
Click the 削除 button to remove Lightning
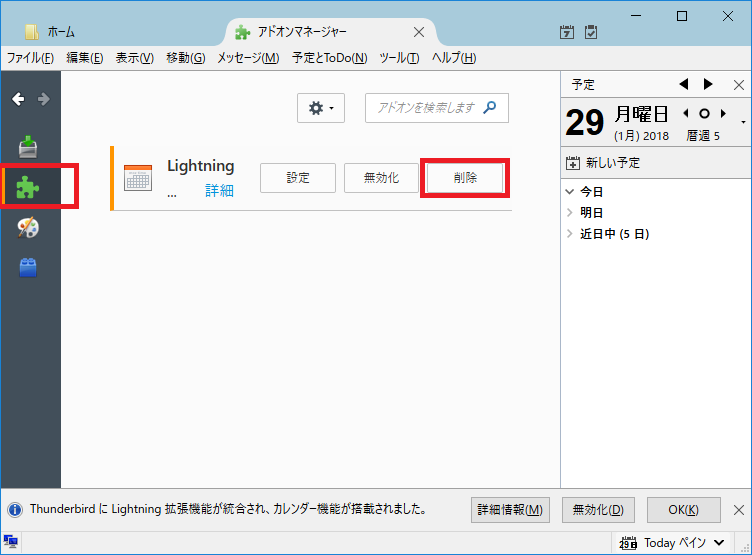(465, 178)
